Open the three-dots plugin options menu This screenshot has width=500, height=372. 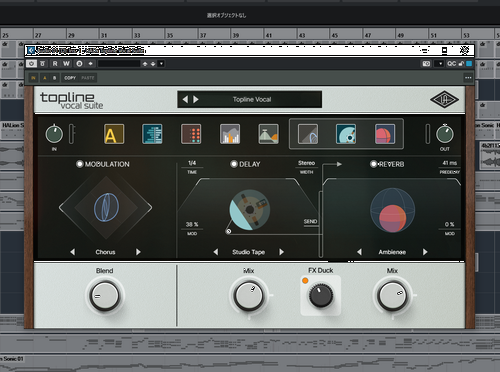(468, 78)
